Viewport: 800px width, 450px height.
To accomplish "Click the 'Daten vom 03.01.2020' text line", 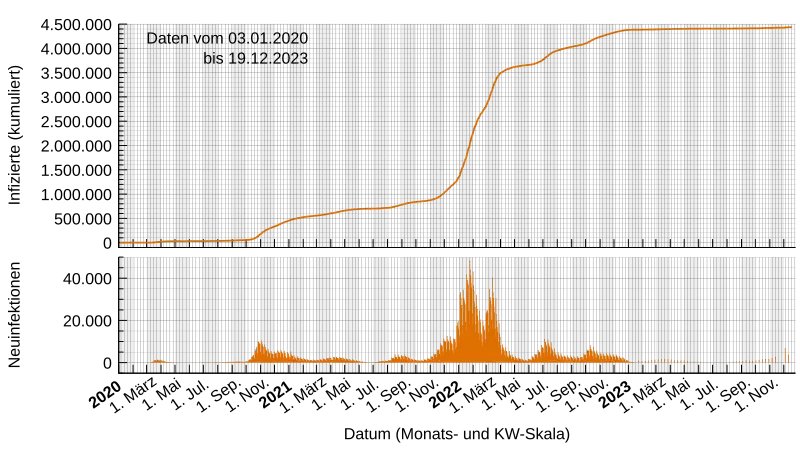I will [x=227, y=38].
